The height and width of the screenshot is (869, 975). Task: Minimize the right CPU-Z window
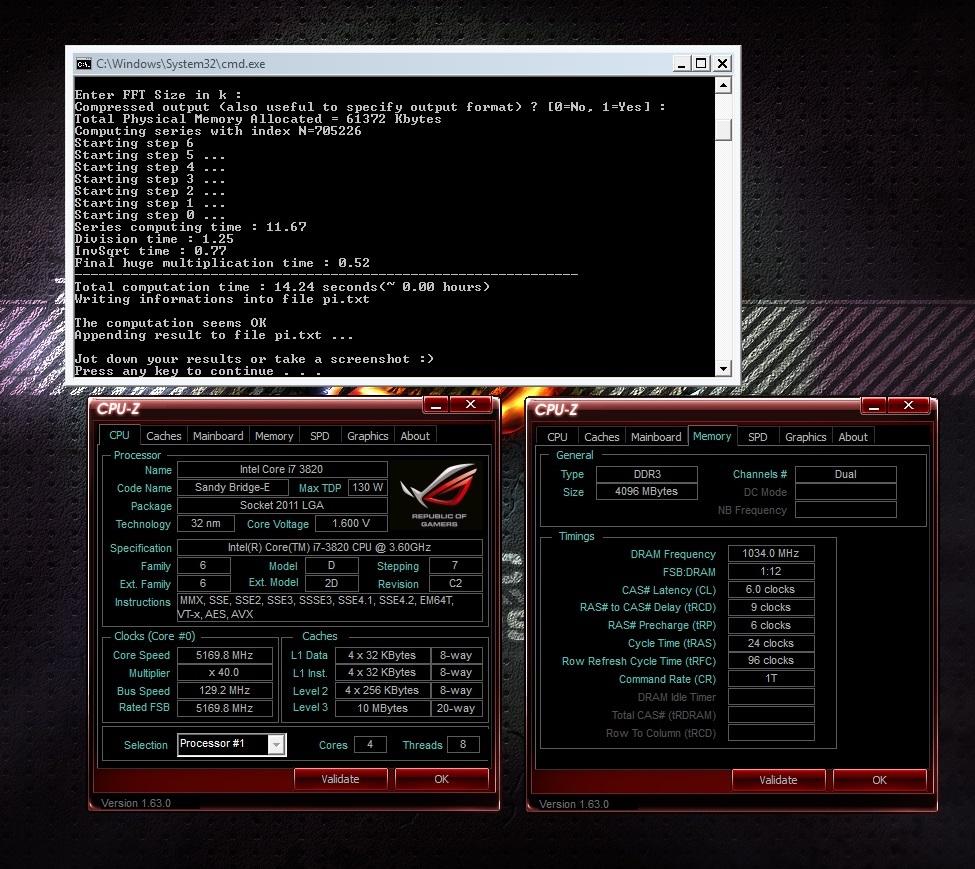click(x=874, y=406)
